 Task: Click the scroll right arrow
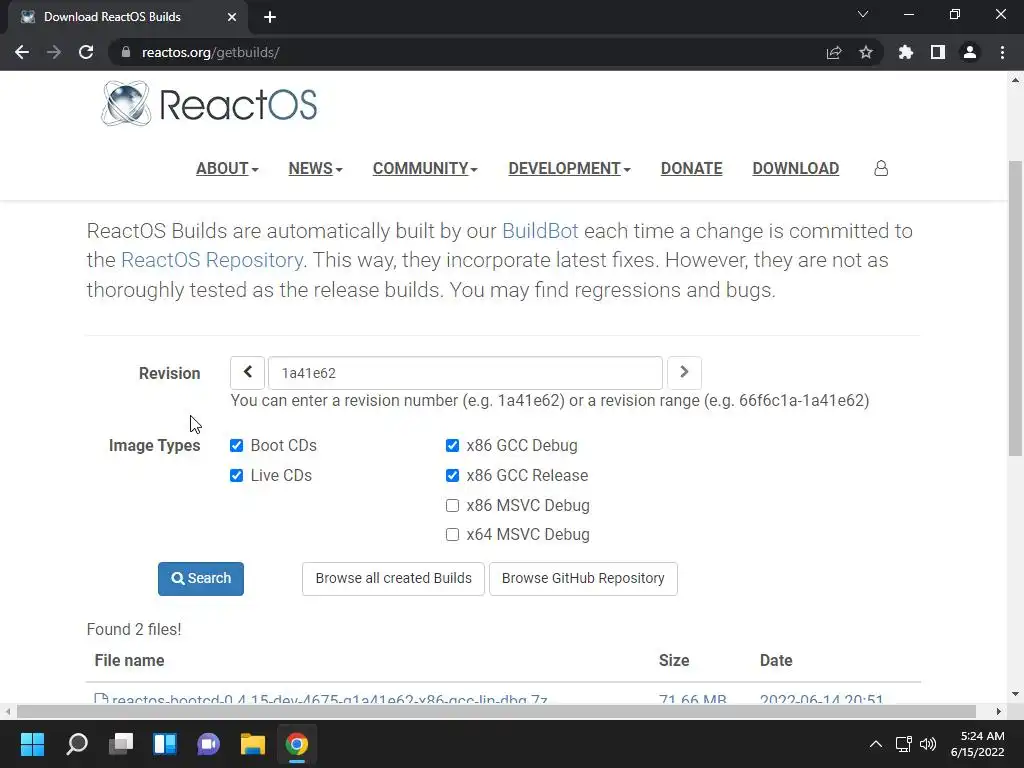coord(999,711)
